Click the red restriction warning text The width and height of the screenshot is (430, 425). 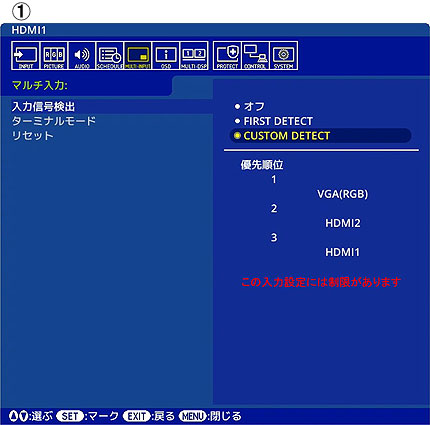(321, 282)
